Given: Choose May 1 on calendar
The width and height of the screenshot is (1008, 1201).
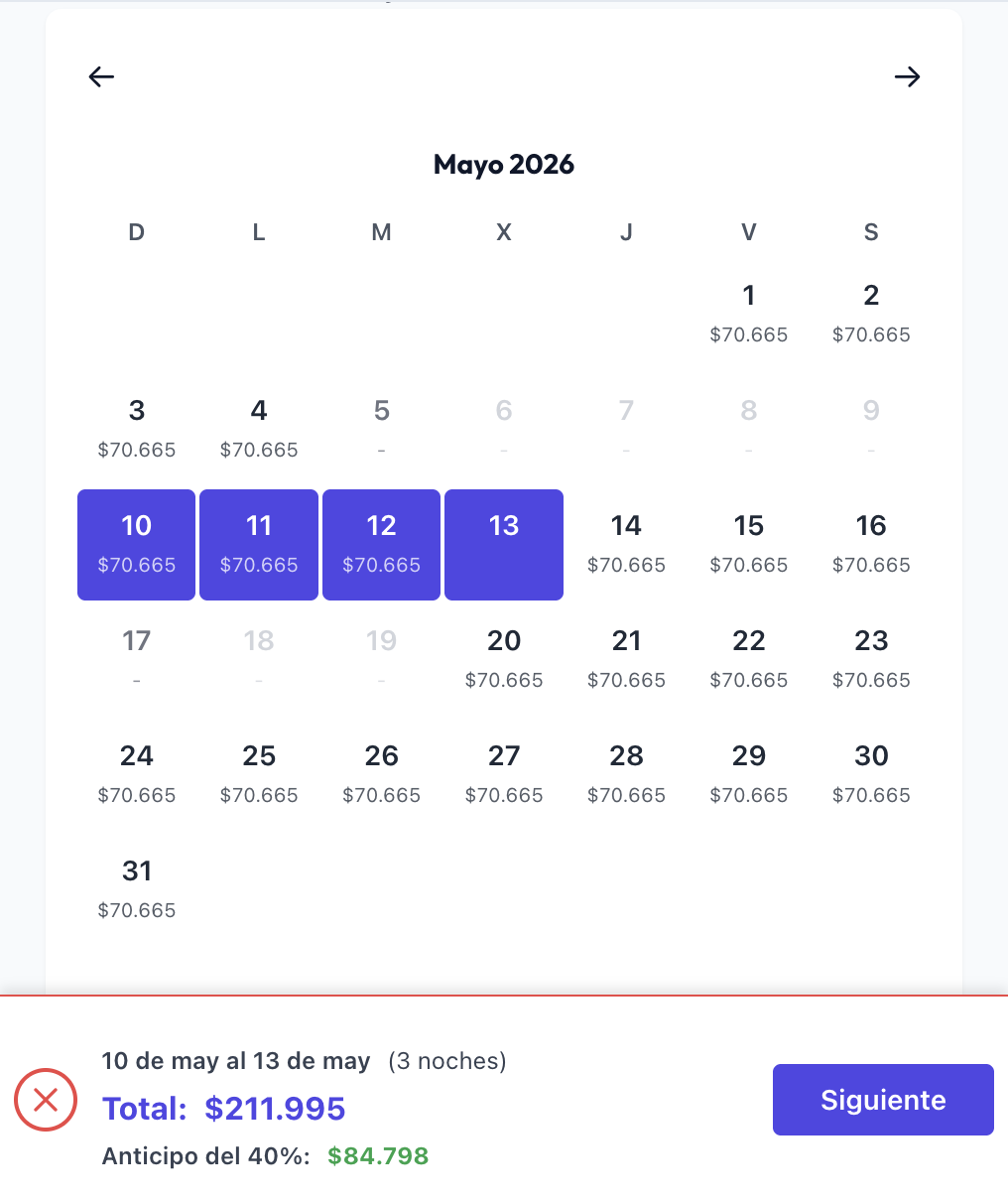Looking at the screenshot, I should pyautogui.click(x=749, y=313).
